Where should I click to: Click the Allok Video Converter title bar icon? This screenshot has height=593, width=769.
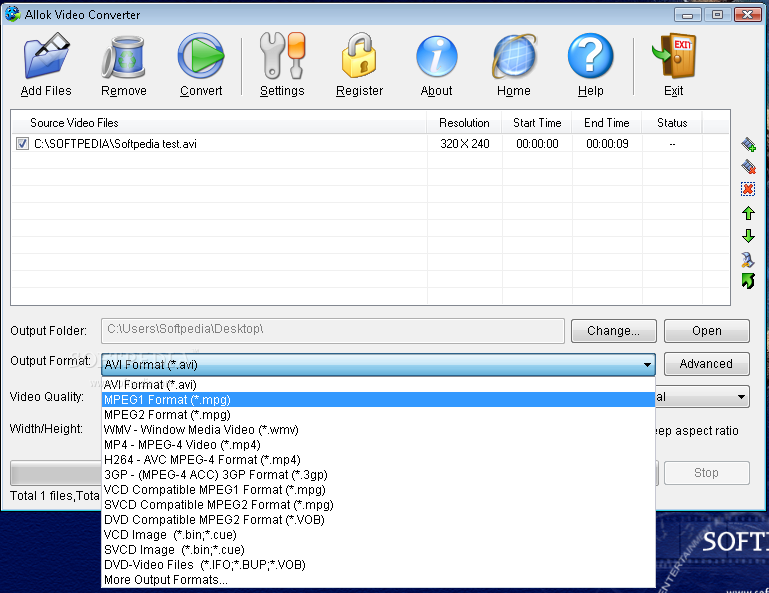point(12,14)
